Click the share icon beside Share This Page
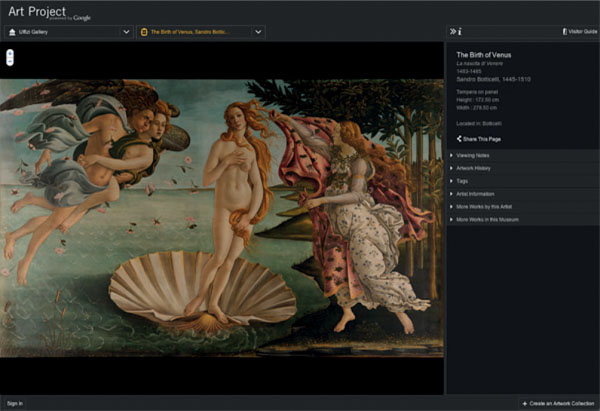Screen dimensions: 600x411 pos(459,139)
